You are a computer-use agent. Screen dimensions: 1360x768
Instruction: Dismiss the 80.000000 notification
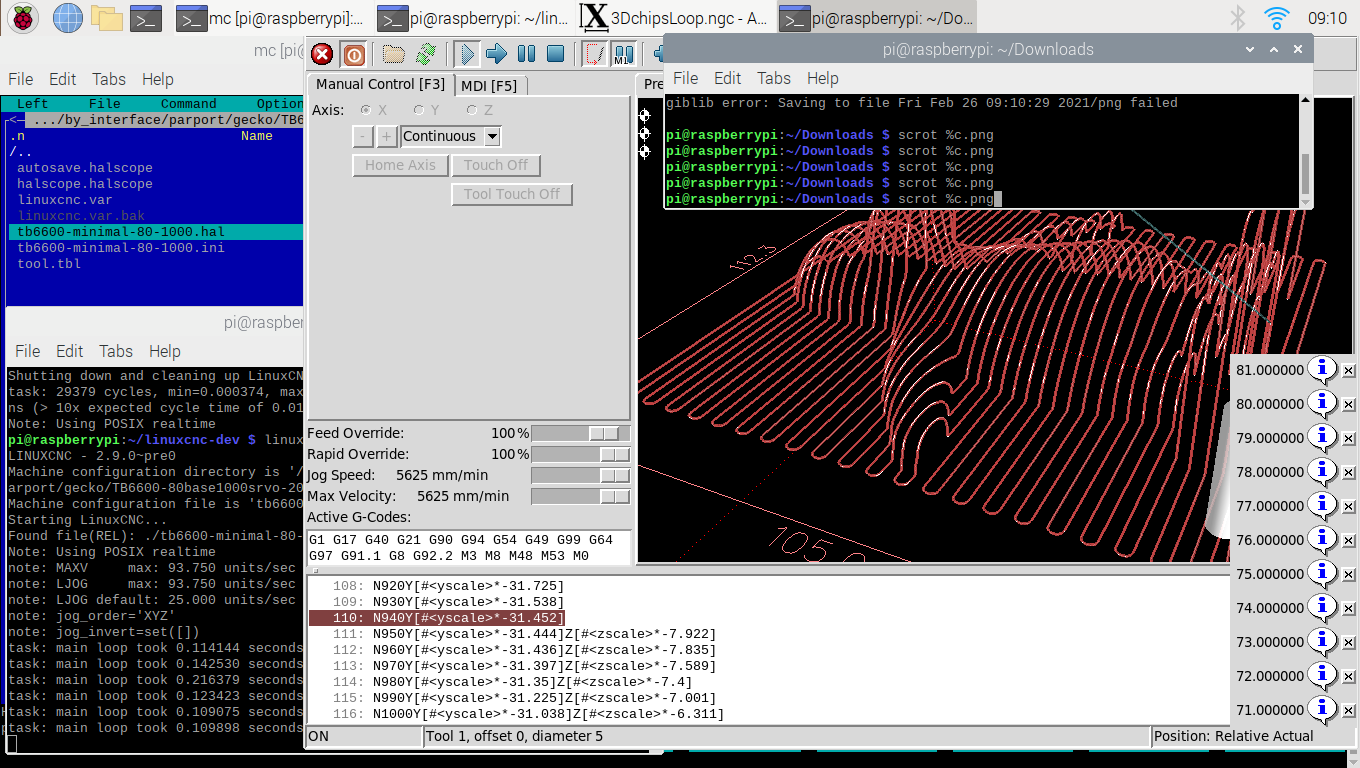pos(1348,404)
